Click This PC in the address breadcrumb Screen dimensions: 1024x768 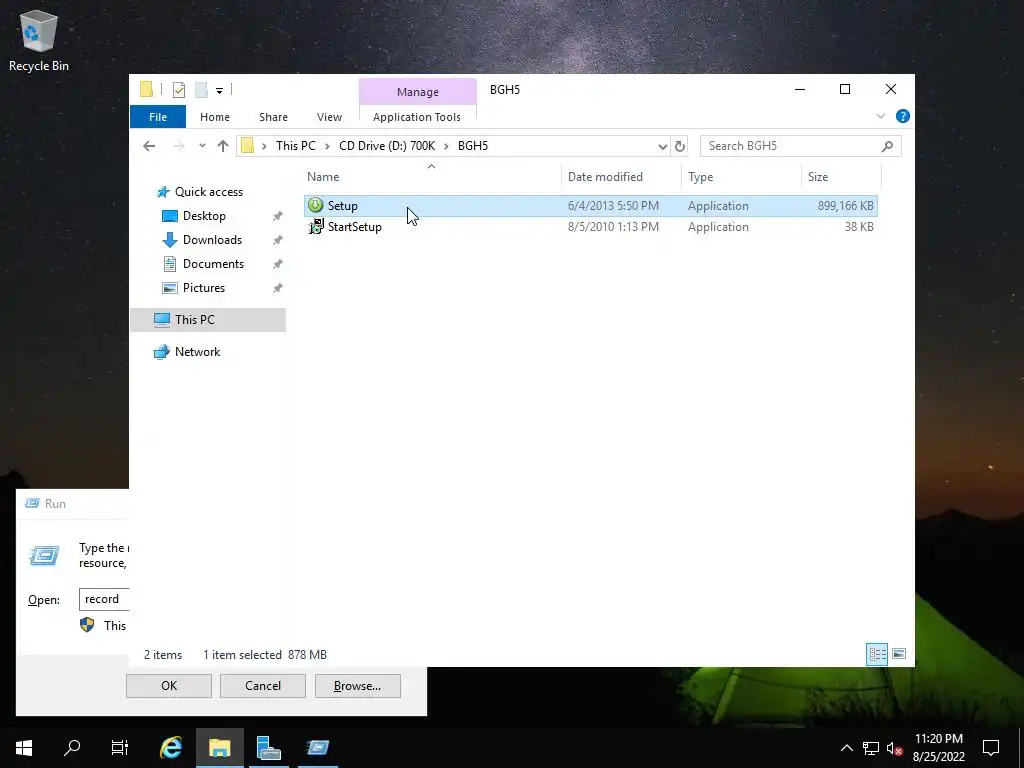[295, 146]
